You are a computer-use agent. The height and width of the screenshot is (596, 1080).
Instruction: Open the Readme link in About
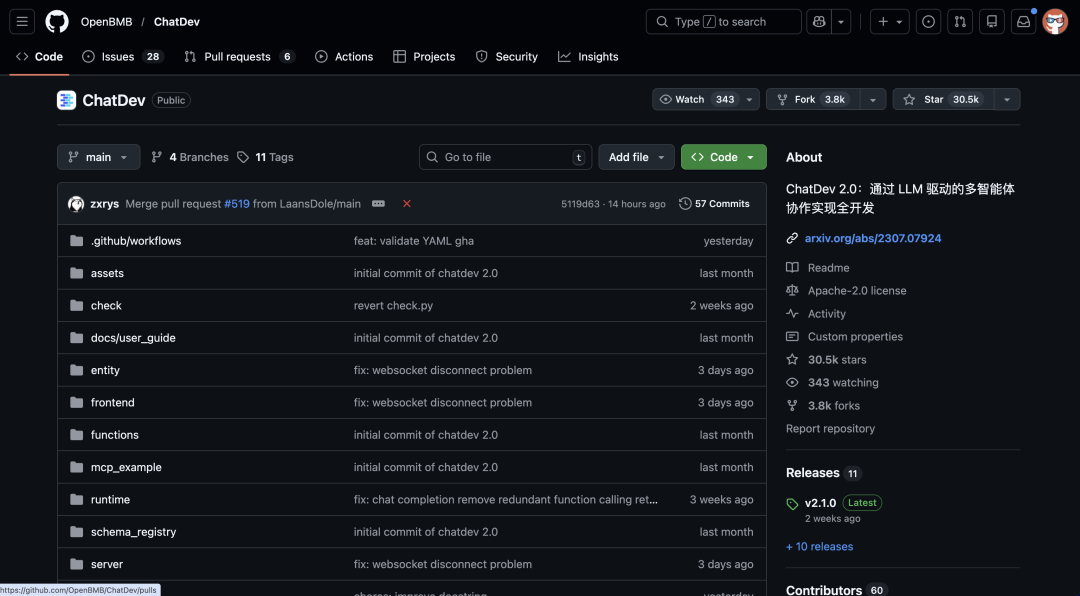[x=829, y=268]
